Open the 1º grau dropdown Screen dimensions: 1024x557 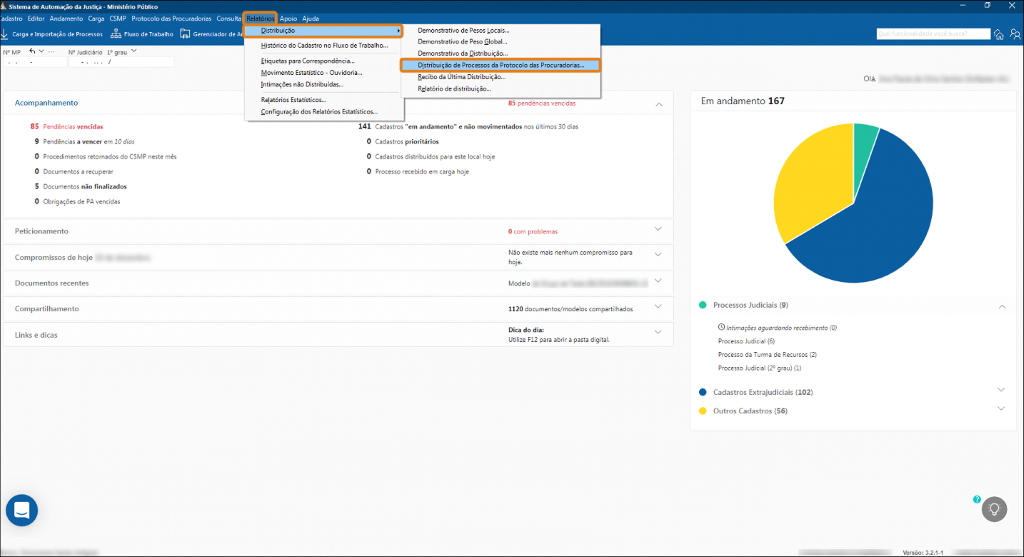pos(134,51)
